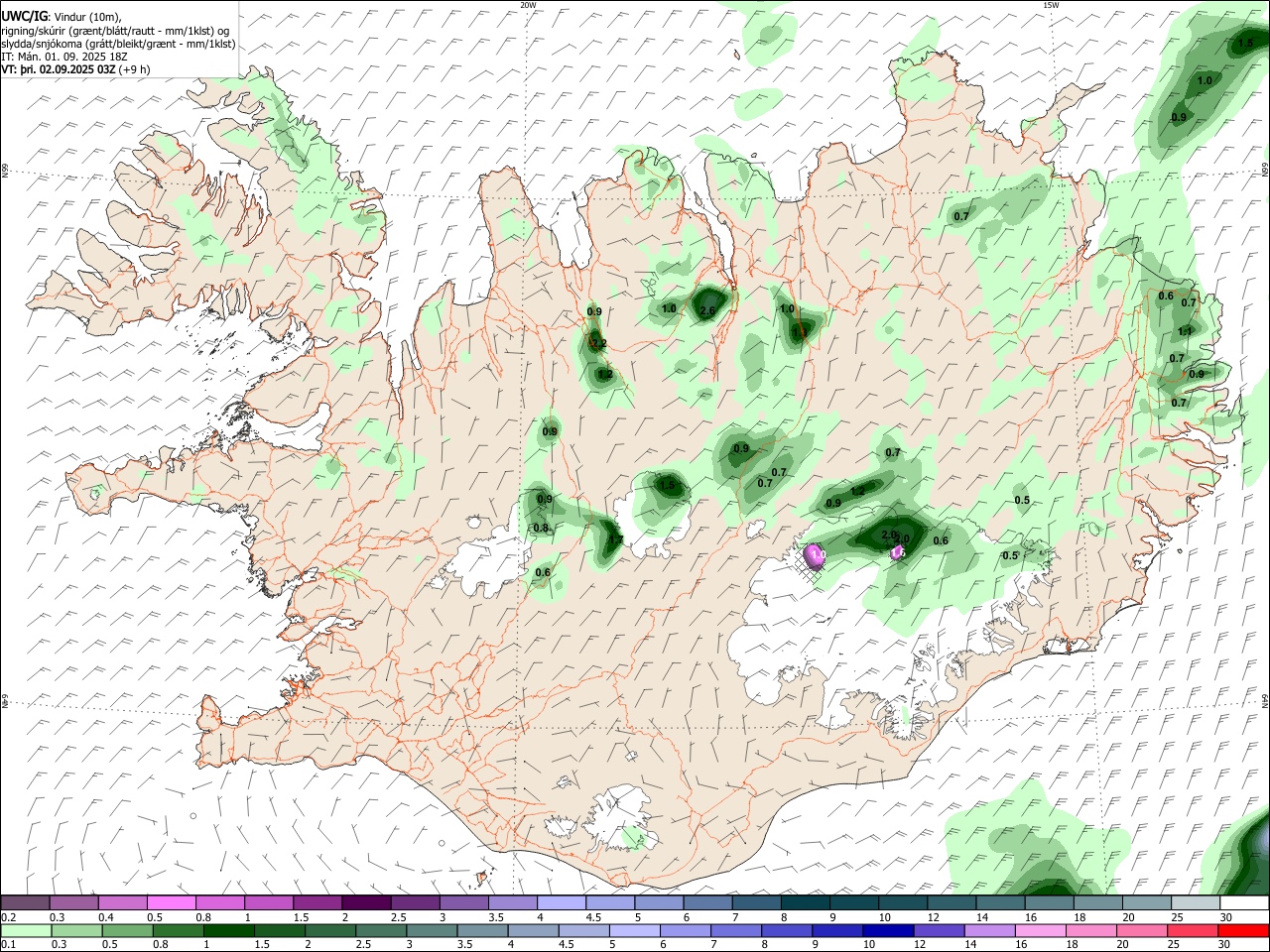Click the small pink snowfall patch labeled 1.6

pyautogui.click(x=897, y=552)
